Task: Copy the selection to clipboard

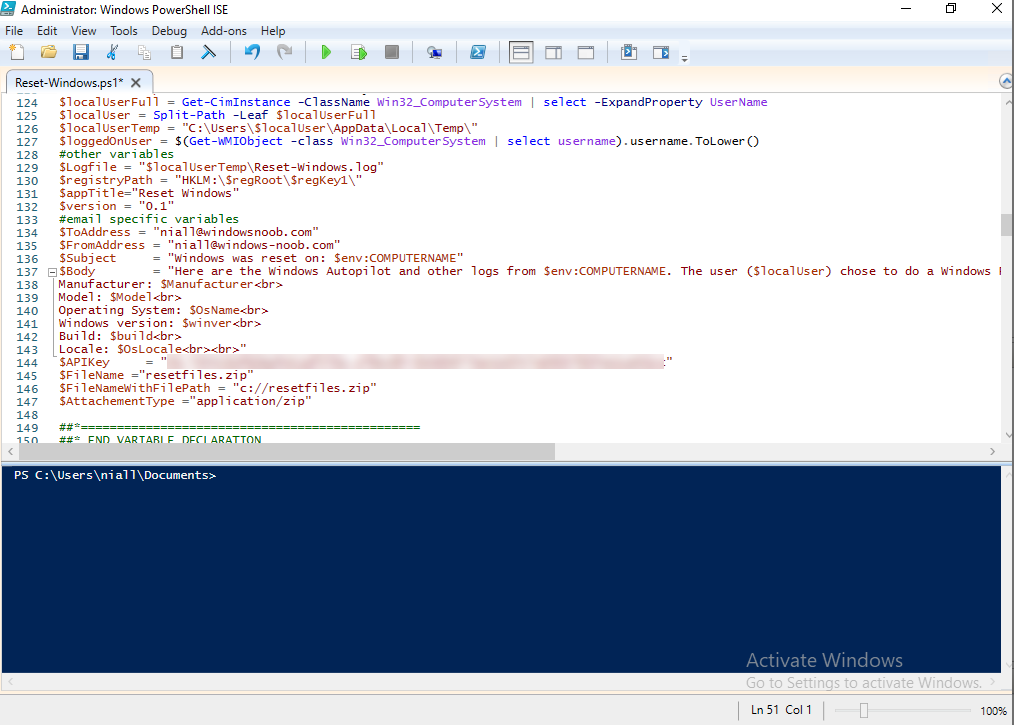Action: (x=144, y=52)
